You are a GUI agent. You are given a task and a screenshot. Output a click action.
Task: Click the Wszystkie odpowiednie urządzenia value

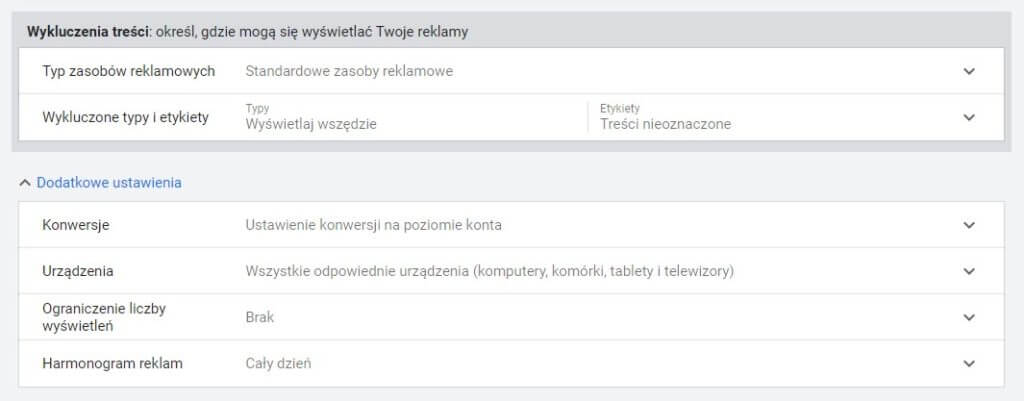[x=490, y=271]
